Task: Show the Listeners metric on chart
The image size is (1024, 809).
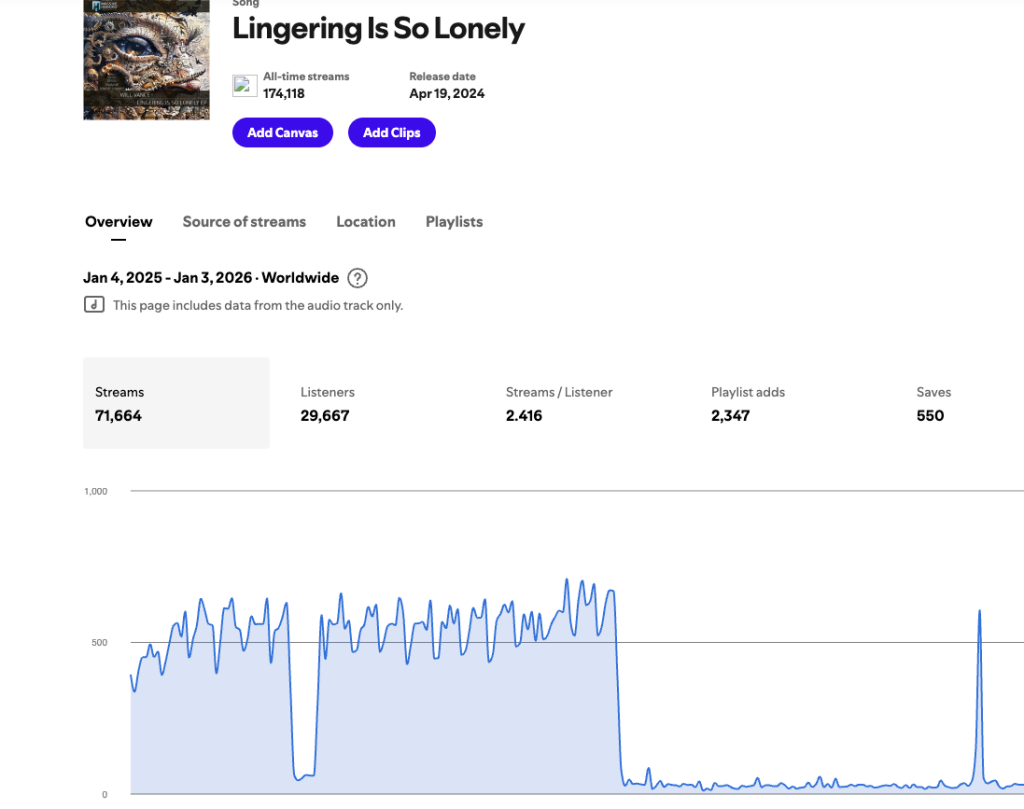Action: 326,403
